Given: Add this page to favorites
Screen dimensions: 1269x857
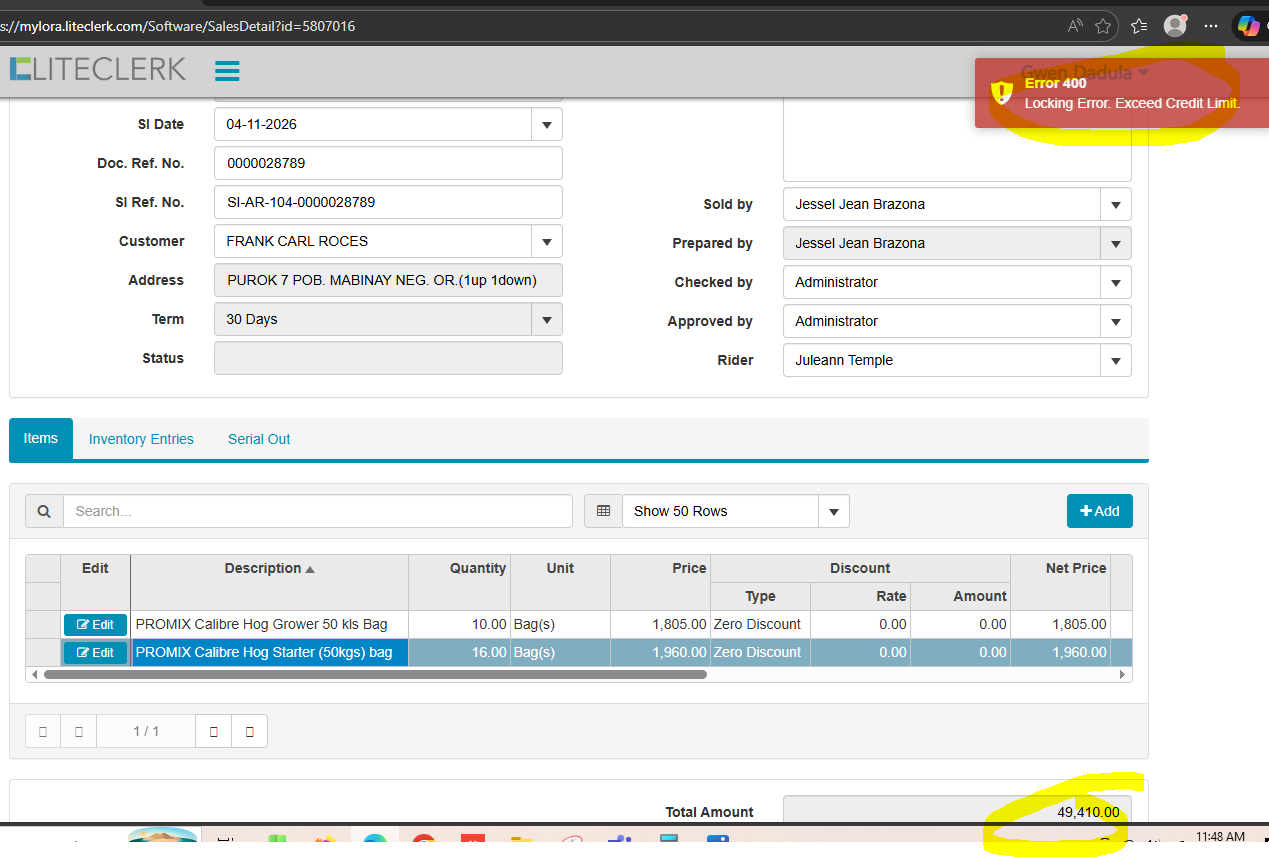Looking at the screenshot, I should click(1103, 26).
